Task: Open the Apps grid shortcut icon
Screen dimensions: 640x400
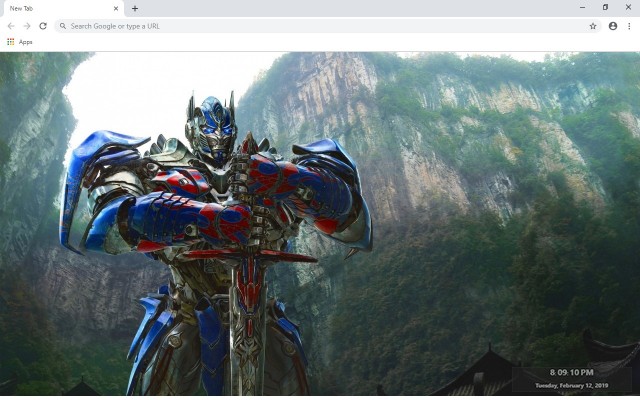Action: click(x=11, y=42)
